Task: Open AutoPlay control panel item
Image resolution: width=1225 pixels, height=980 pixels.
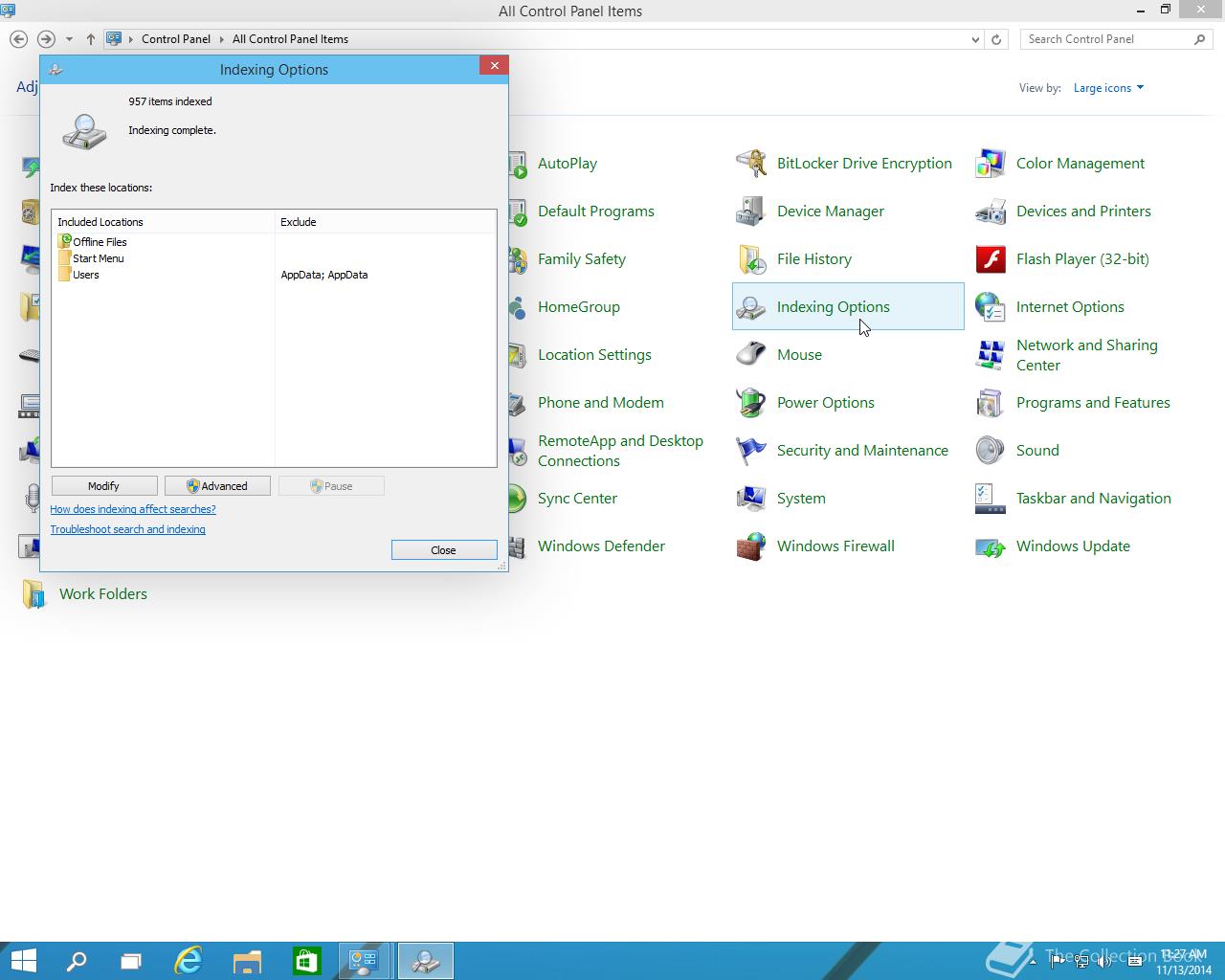Action: (567, 164)
